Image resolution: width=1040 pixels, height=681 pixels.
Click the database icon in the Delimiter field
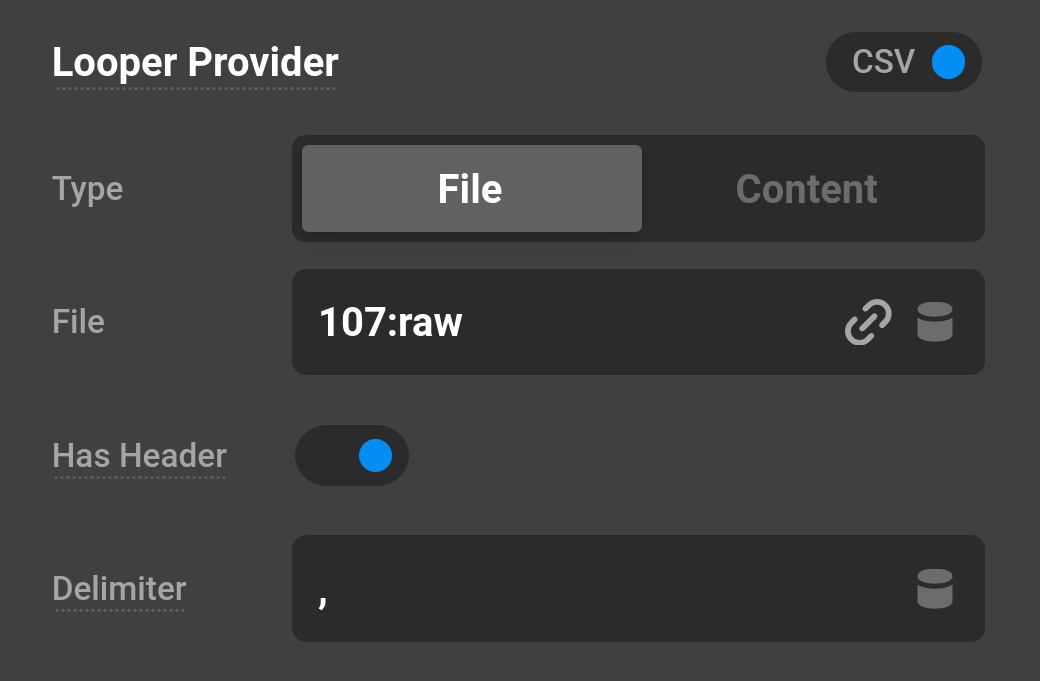point(935,589)
